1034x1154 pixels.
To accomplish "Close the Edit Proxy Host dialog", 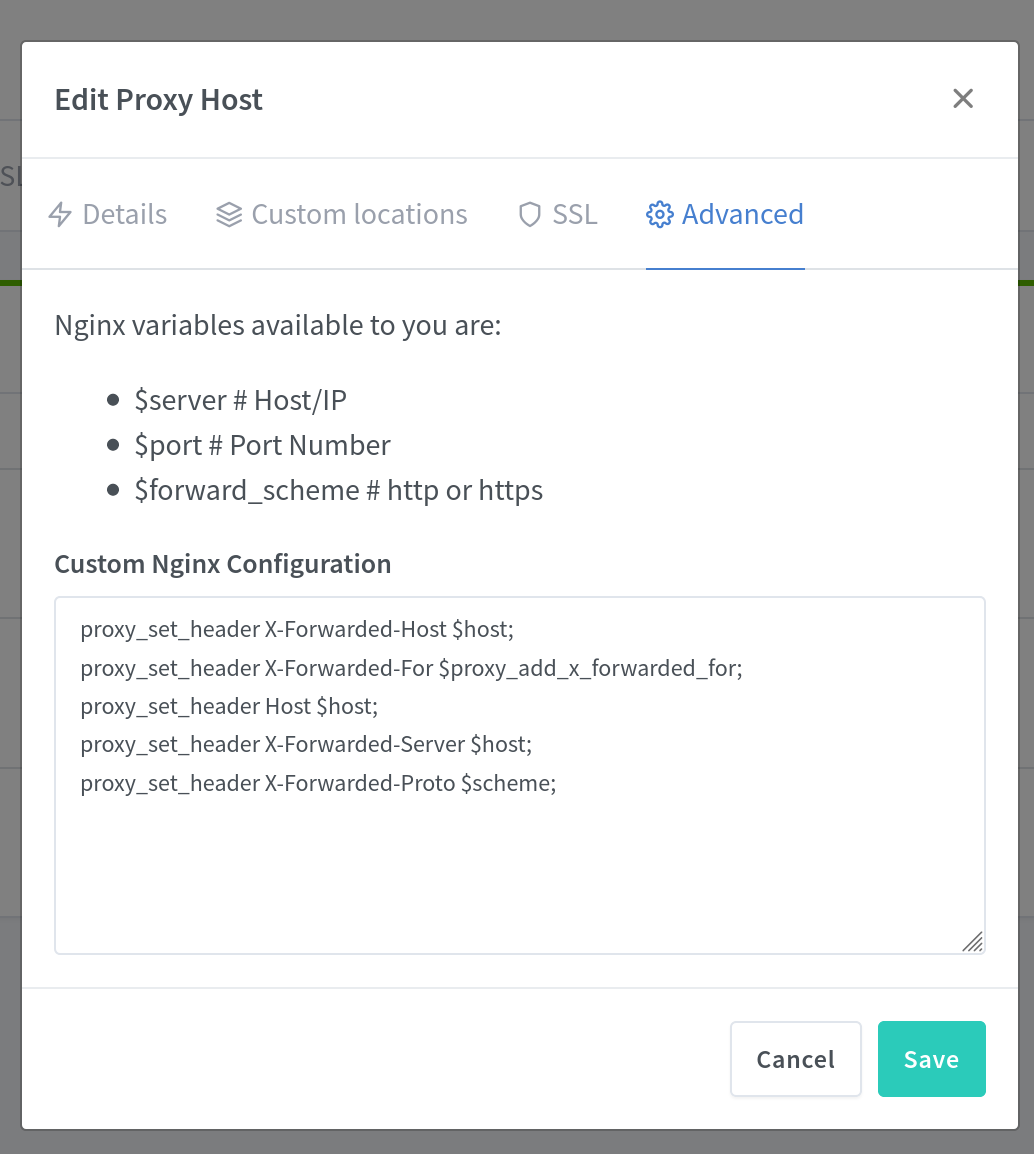I will click(x=962, y=98).
